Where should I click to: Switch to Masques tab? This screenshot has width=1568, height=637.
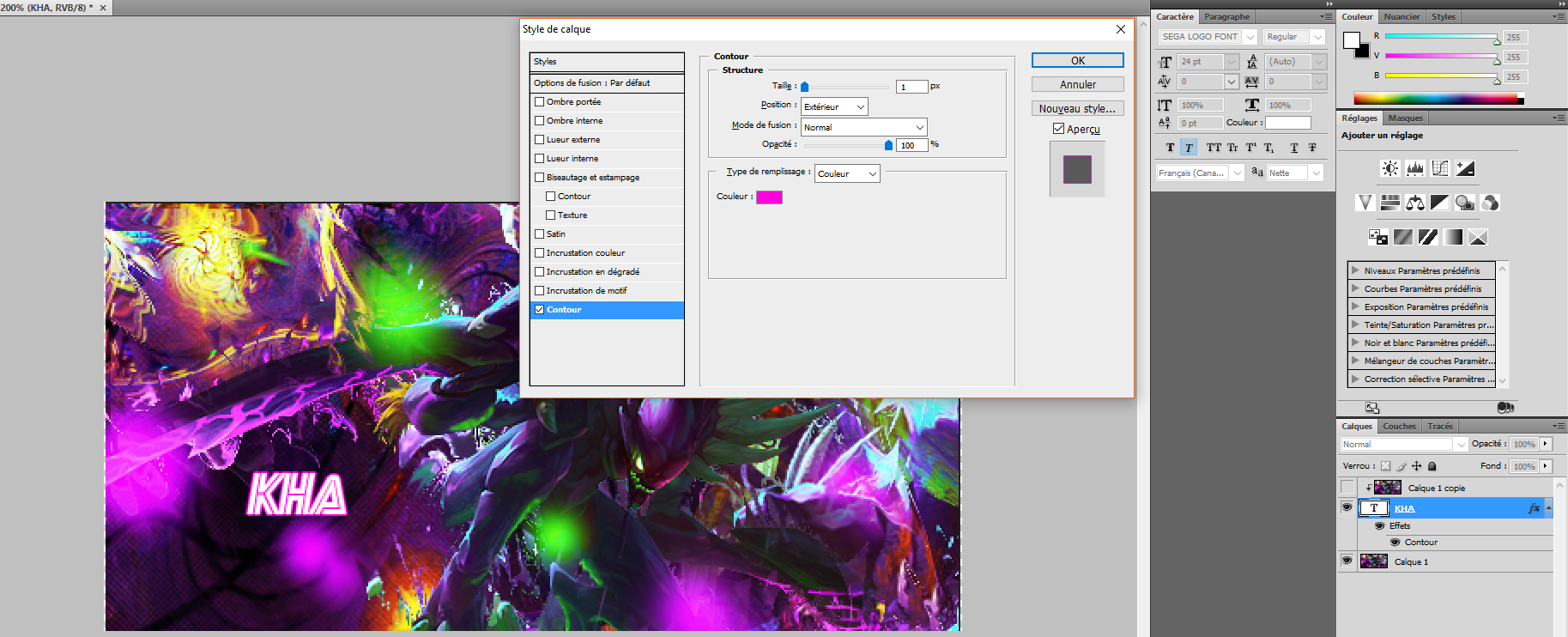coord(1405,118)
